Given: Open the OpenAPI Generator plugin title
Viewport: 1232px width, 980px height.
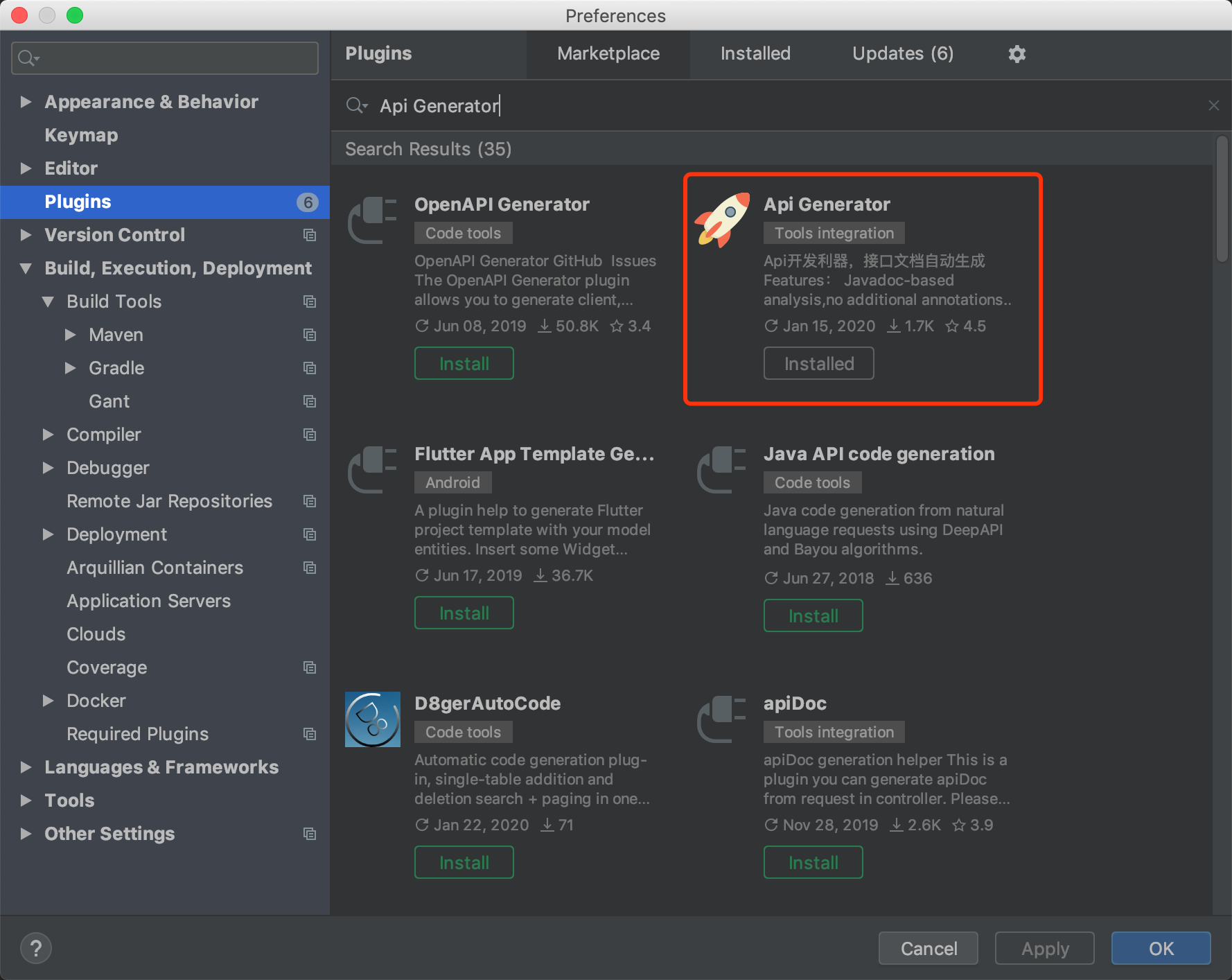Looking at the screenshot, I should 502,204.
